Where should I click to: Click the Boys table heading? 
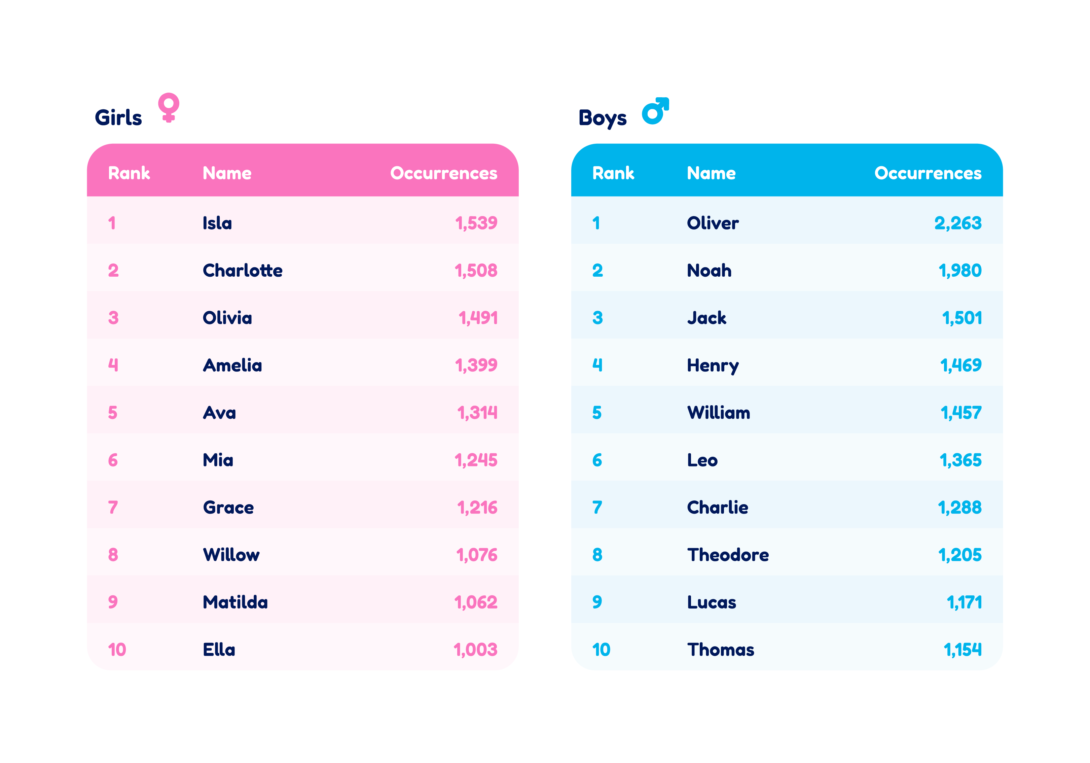[x=602, y=118]
